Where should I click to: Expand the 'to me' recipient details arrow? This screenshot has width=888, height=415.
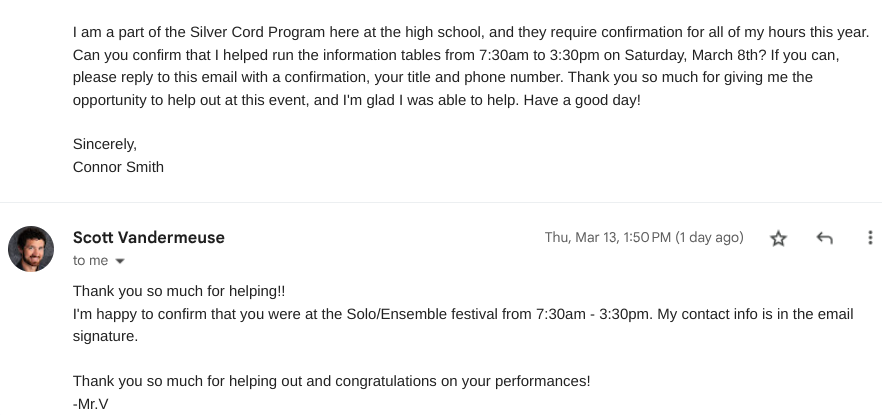click(x=121, y=261)
